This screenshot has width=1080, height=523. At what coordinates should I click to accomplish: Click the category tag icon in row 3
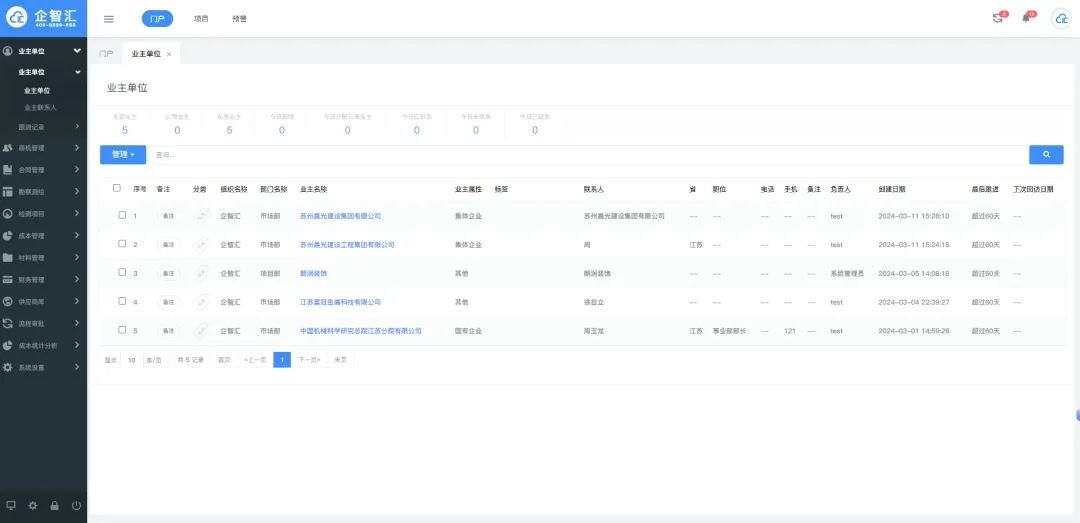pos(200,274)
